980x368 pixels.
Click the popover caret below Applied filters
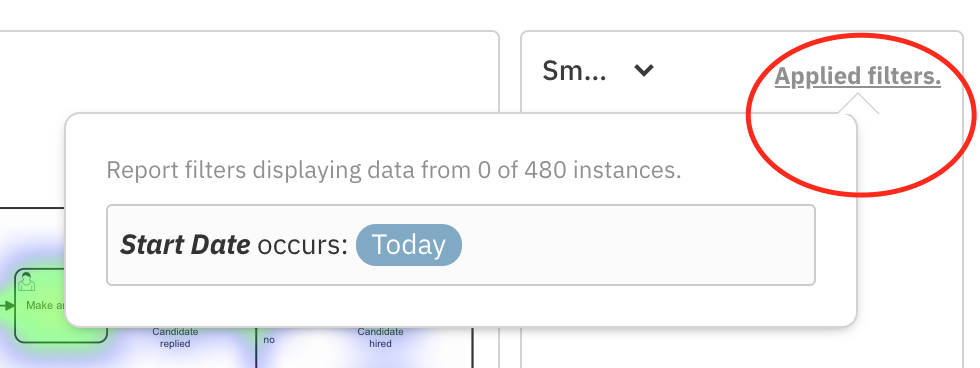tap(858, 104)
